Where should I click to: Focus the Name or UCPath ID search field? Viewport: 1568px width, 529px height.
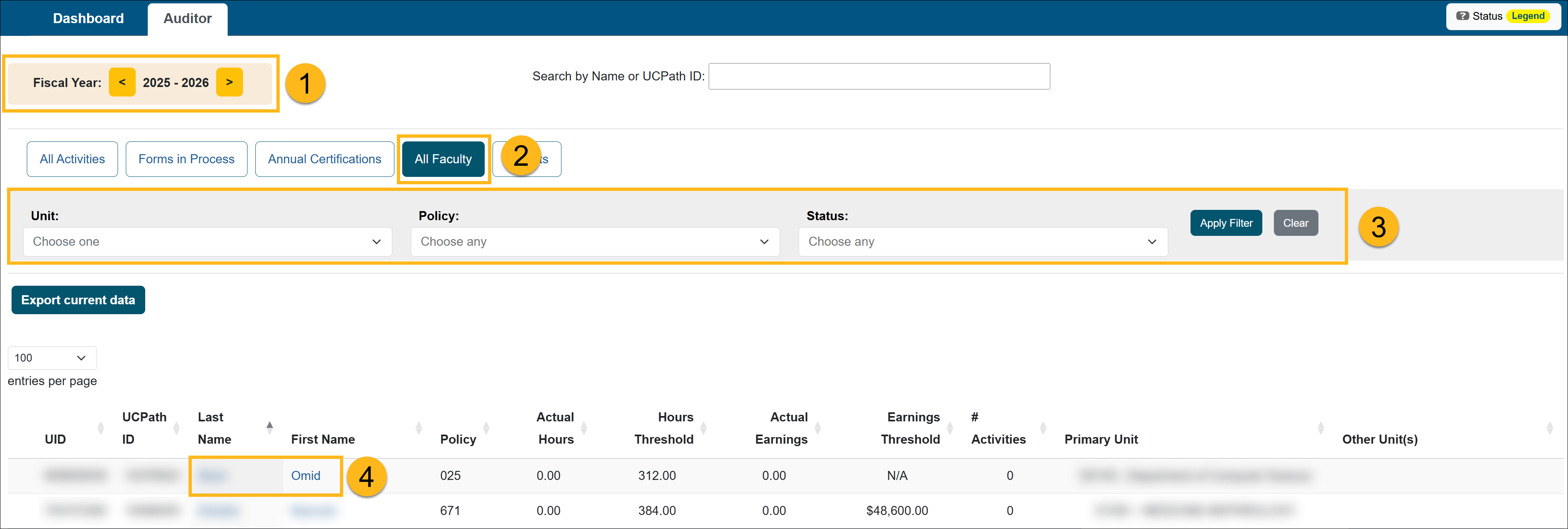point(878,77)
